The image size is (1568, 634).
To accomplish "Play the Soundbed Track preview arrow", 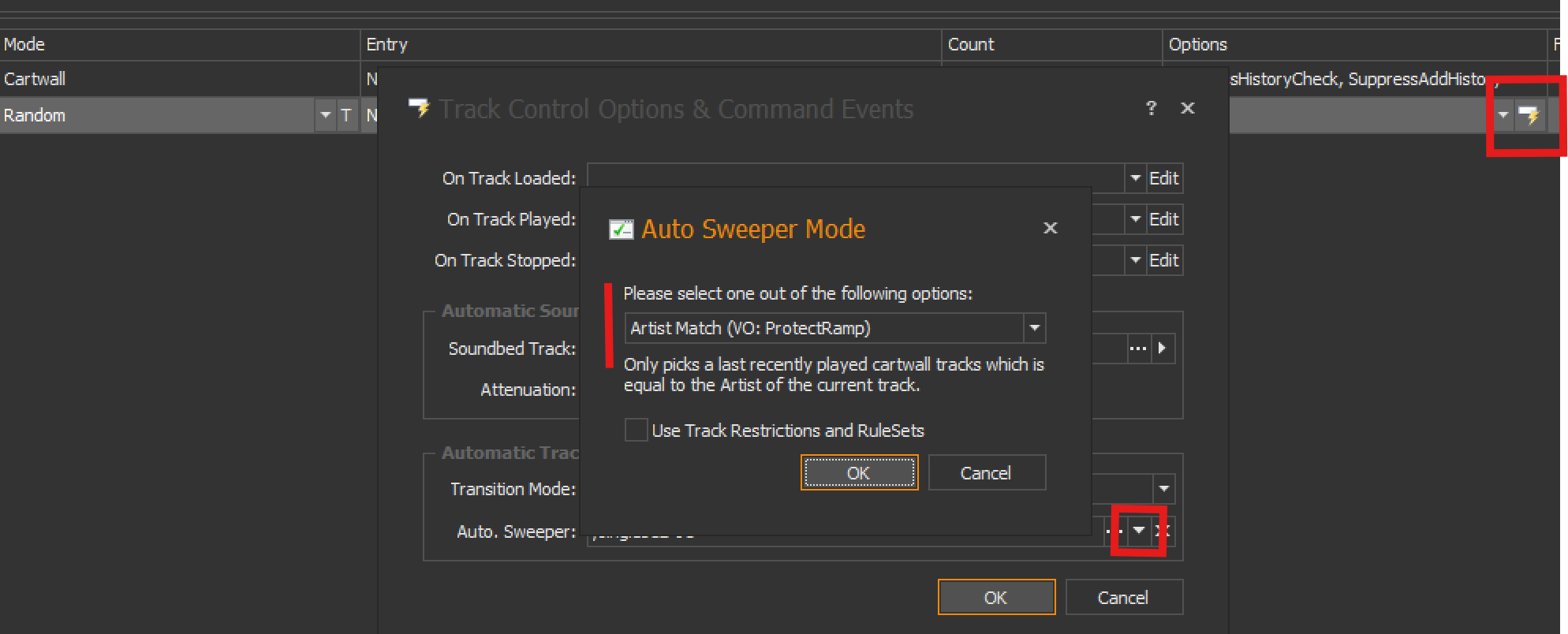I will (x=1162, y=349).
